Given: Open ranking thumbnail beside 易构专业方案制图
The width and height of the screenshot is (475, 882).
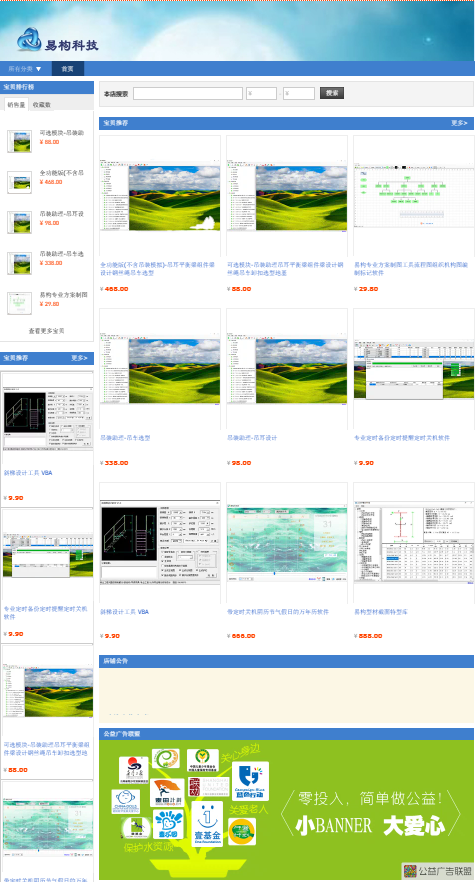Looking at the screenshot, I should (x=19, y=303).
